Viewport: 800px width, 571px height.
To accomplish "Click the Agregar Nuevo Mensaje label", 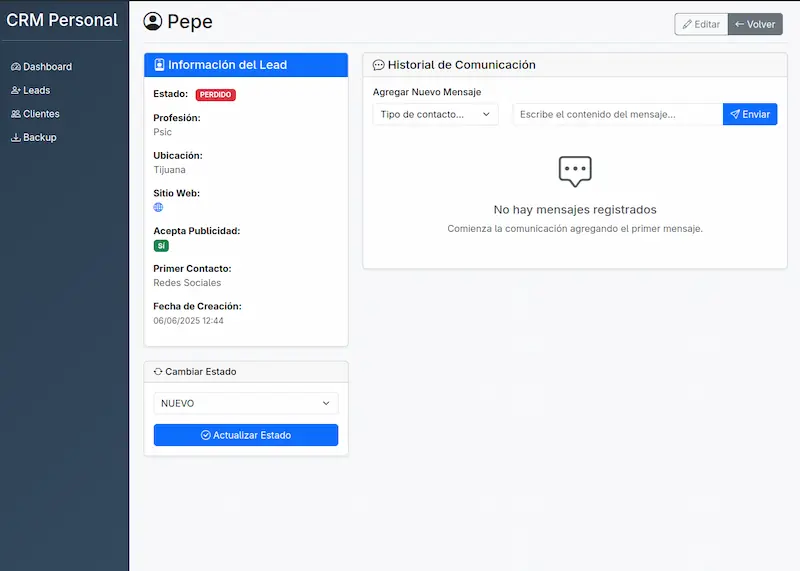I will 427,92.
